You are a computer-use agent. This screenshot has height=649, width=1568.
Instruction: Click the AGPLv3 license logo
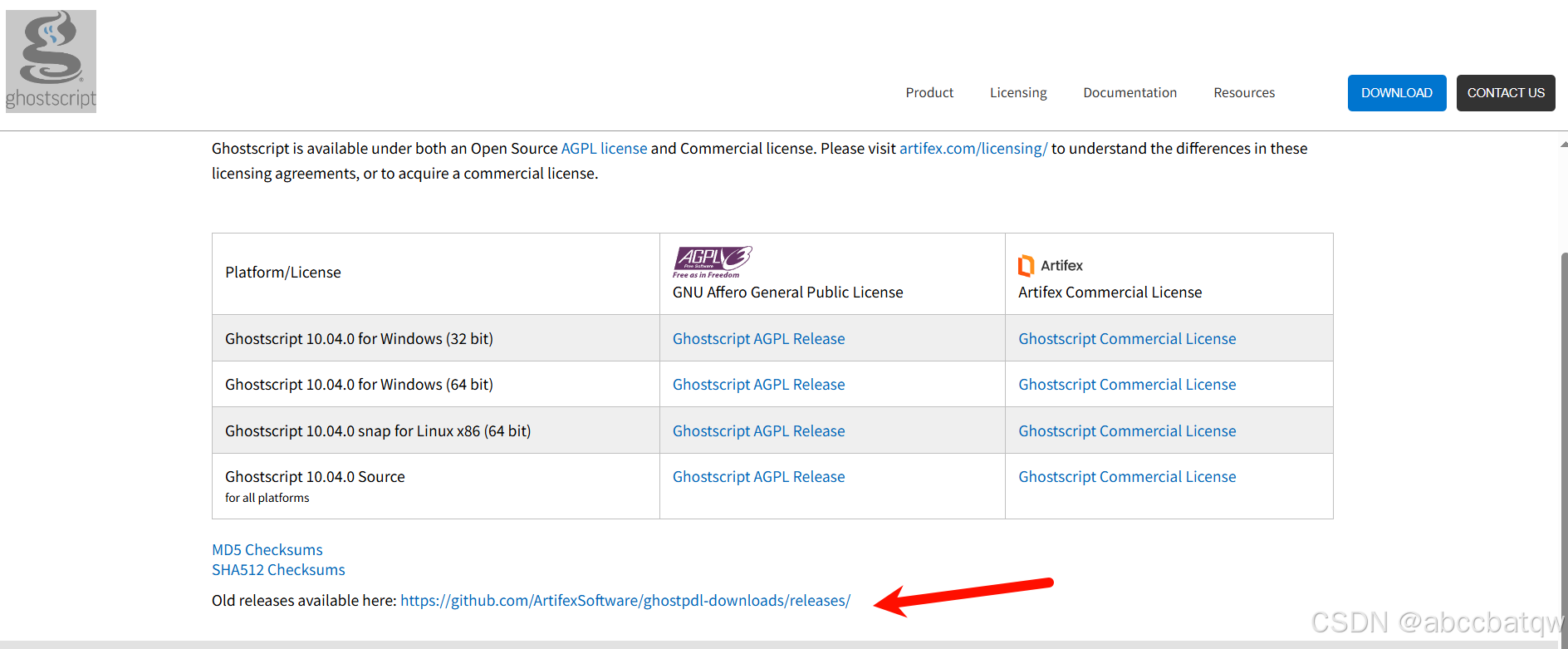(712, 262)
